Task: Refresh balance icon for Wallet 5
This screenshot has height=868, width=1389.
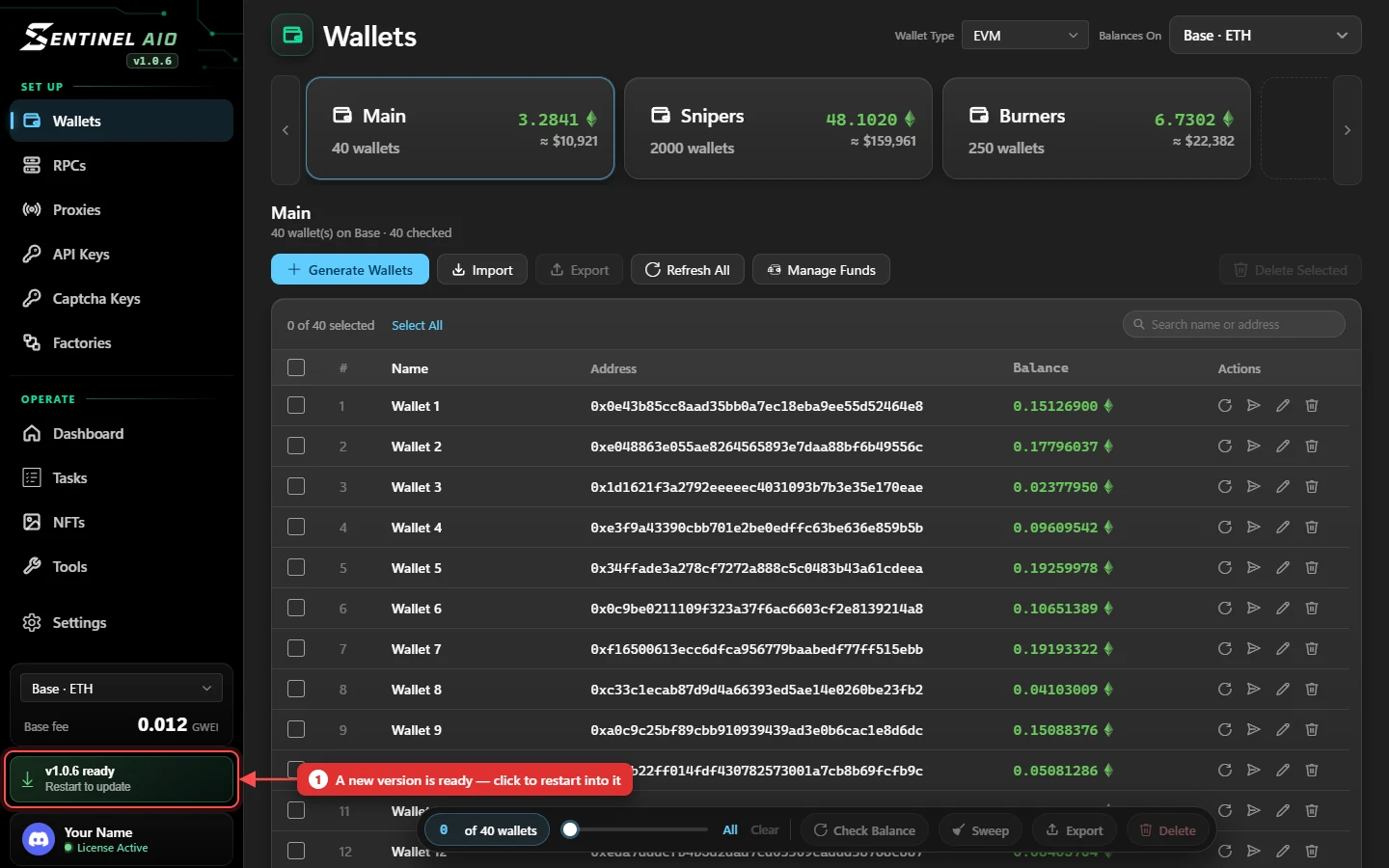Action: point(1225,568)
